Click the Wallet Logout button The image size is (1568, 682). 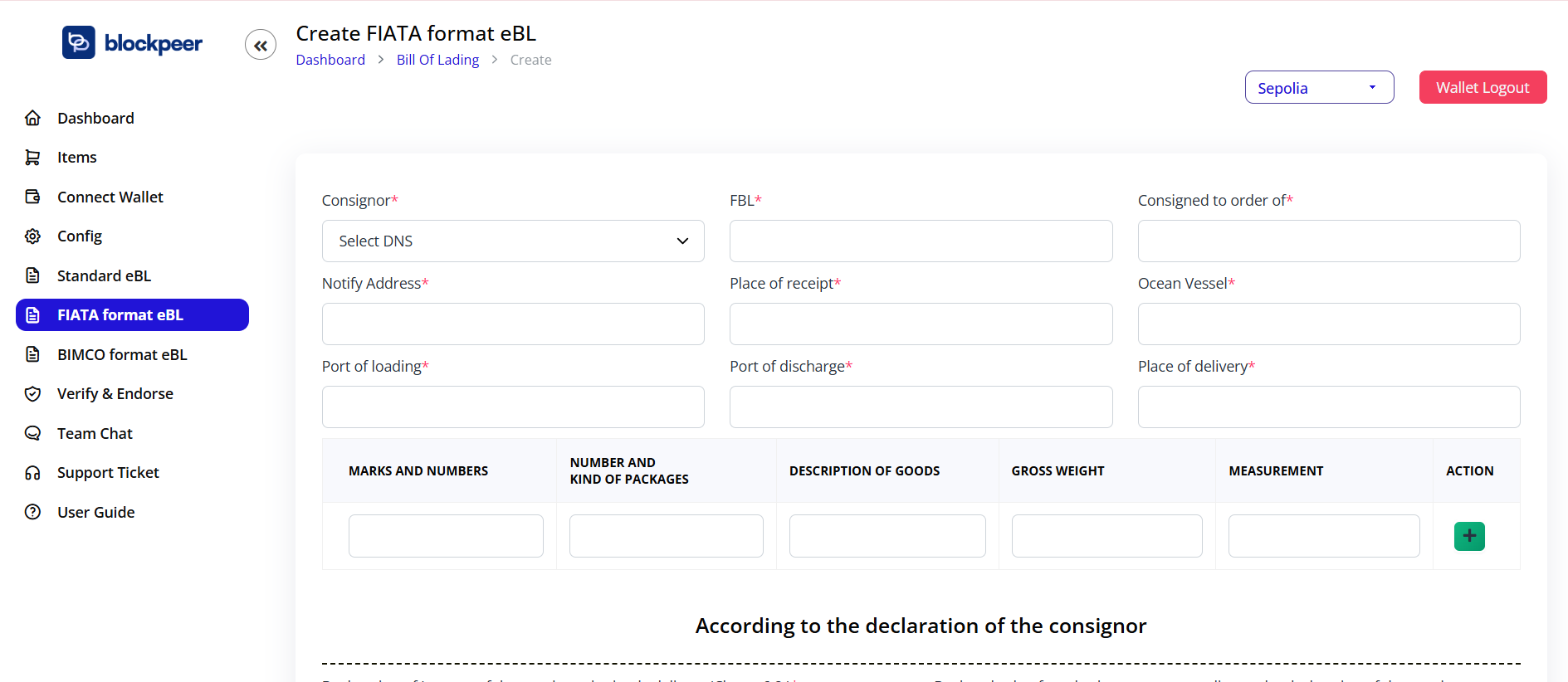click(x=1483, y=87)
